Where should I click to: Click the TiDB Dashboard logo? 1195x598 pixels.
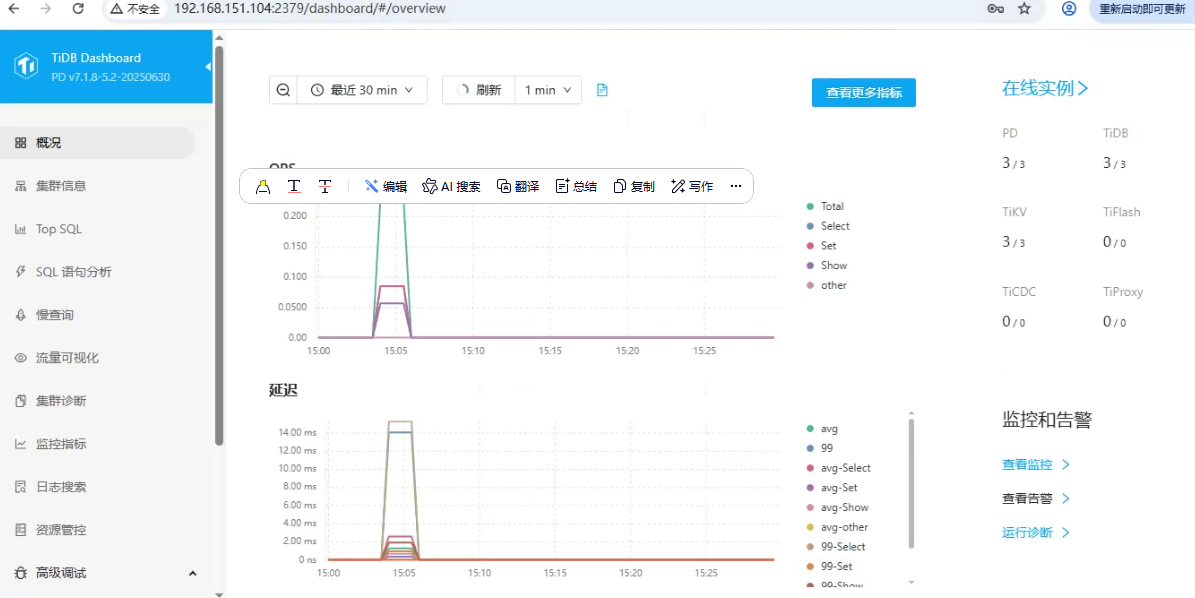coord(26,66)
